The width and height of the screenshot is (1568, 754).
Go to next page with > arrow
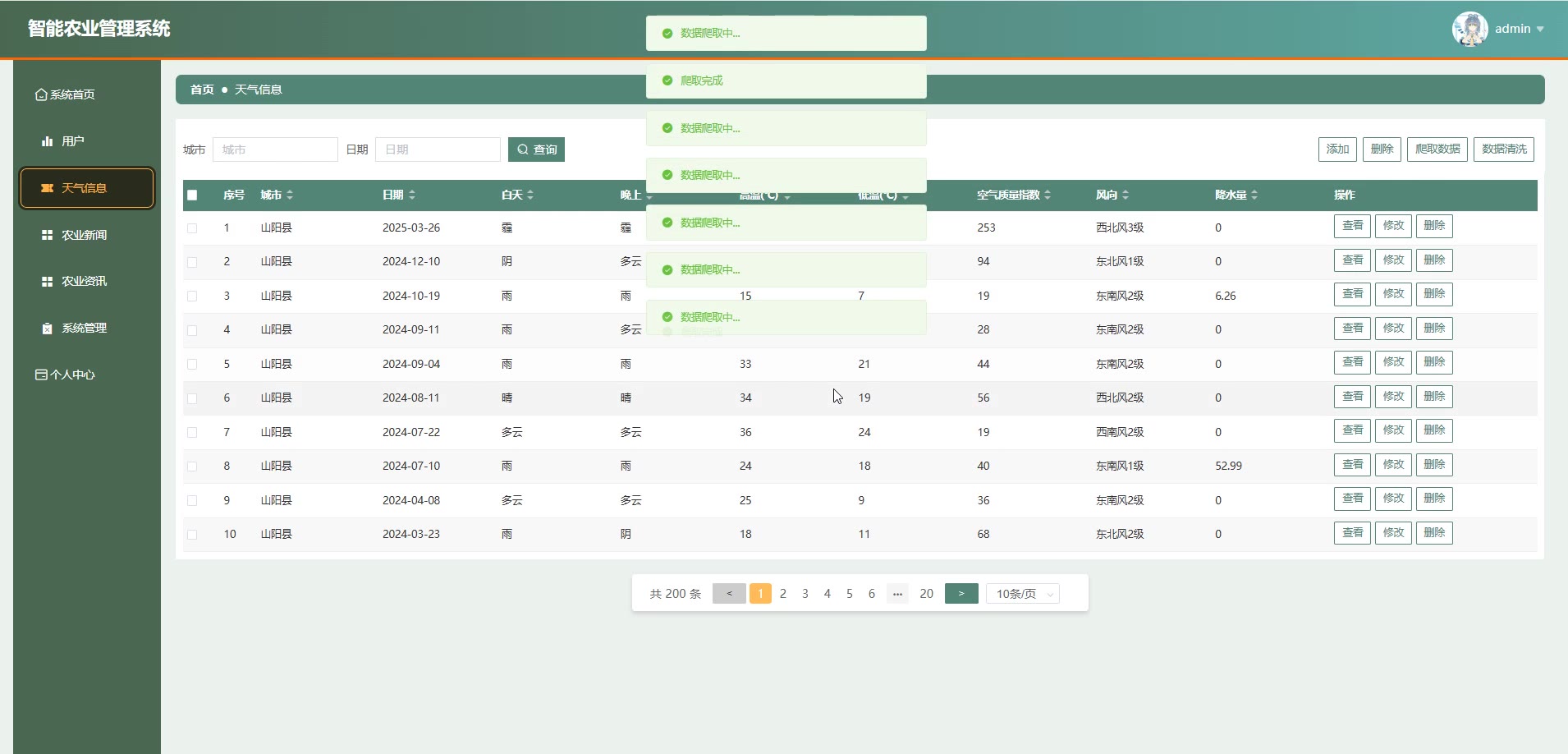[961, 594]
